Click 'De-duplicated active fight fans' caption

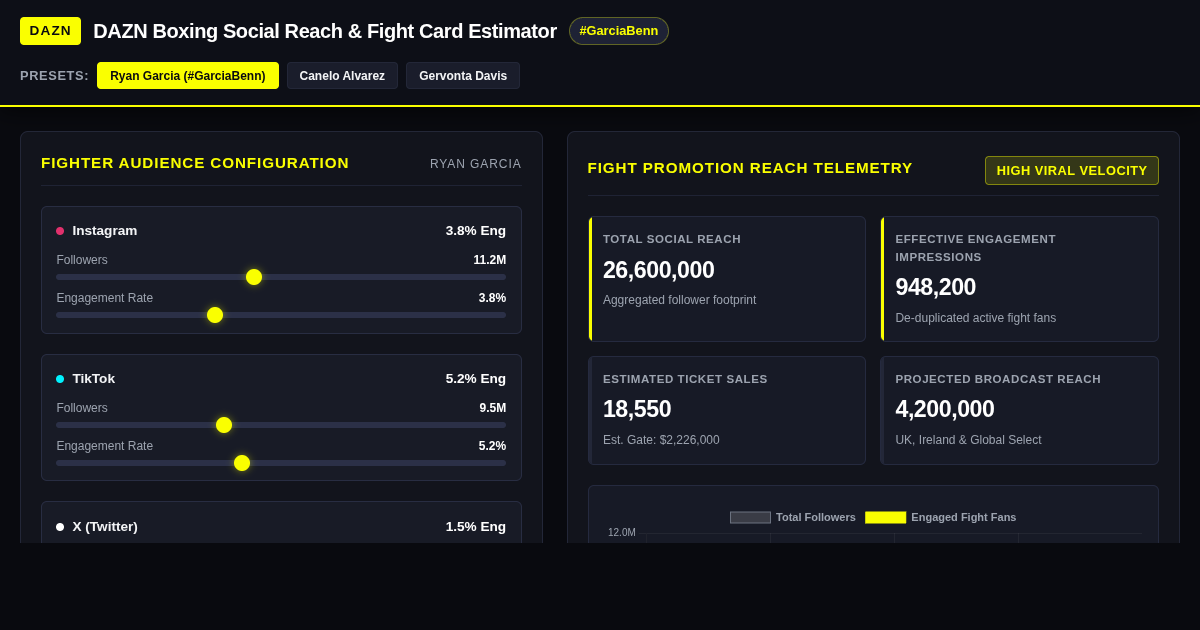[x=976, y=318]
